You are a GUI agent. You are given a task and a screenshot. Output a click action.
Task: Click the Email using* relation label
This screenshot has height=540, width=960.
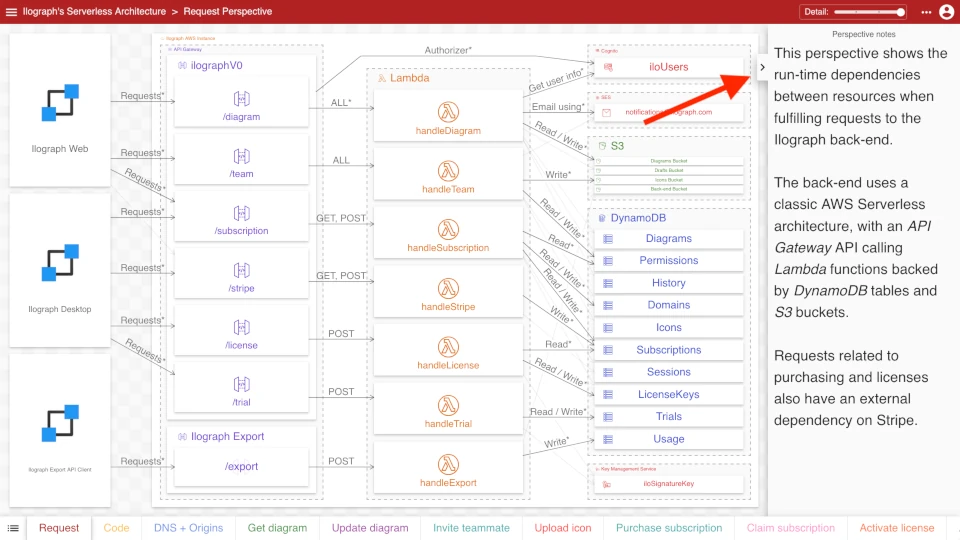click(558, 107)
